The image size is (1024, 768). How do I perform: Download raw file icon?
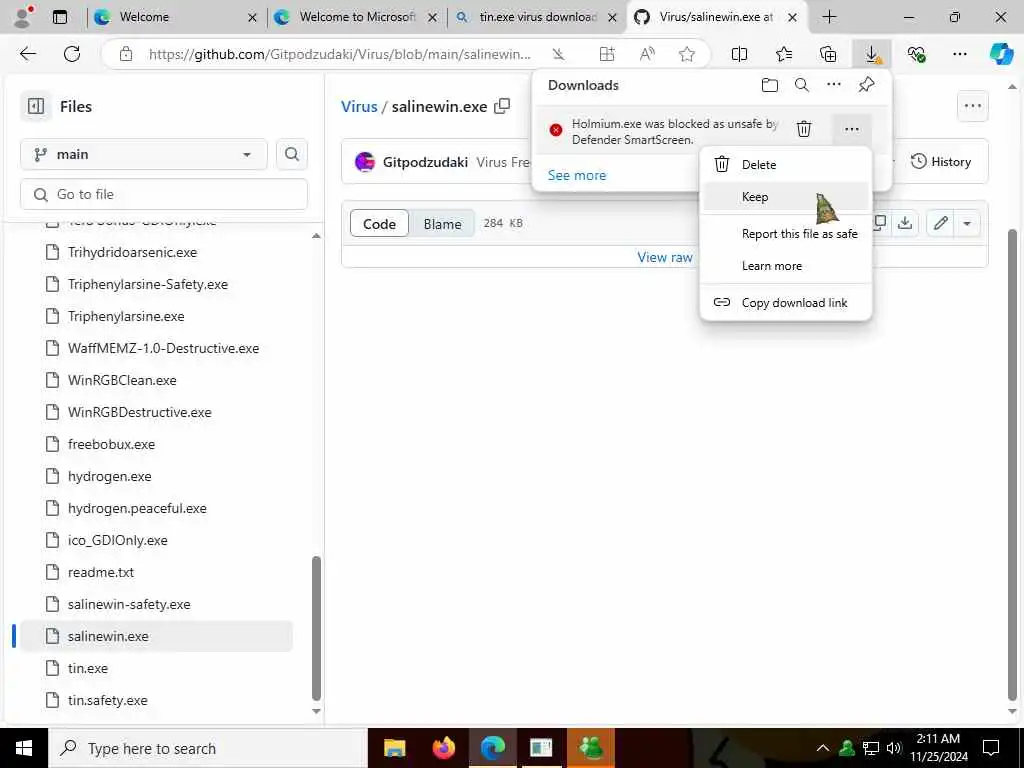click(x=904, y=223)
